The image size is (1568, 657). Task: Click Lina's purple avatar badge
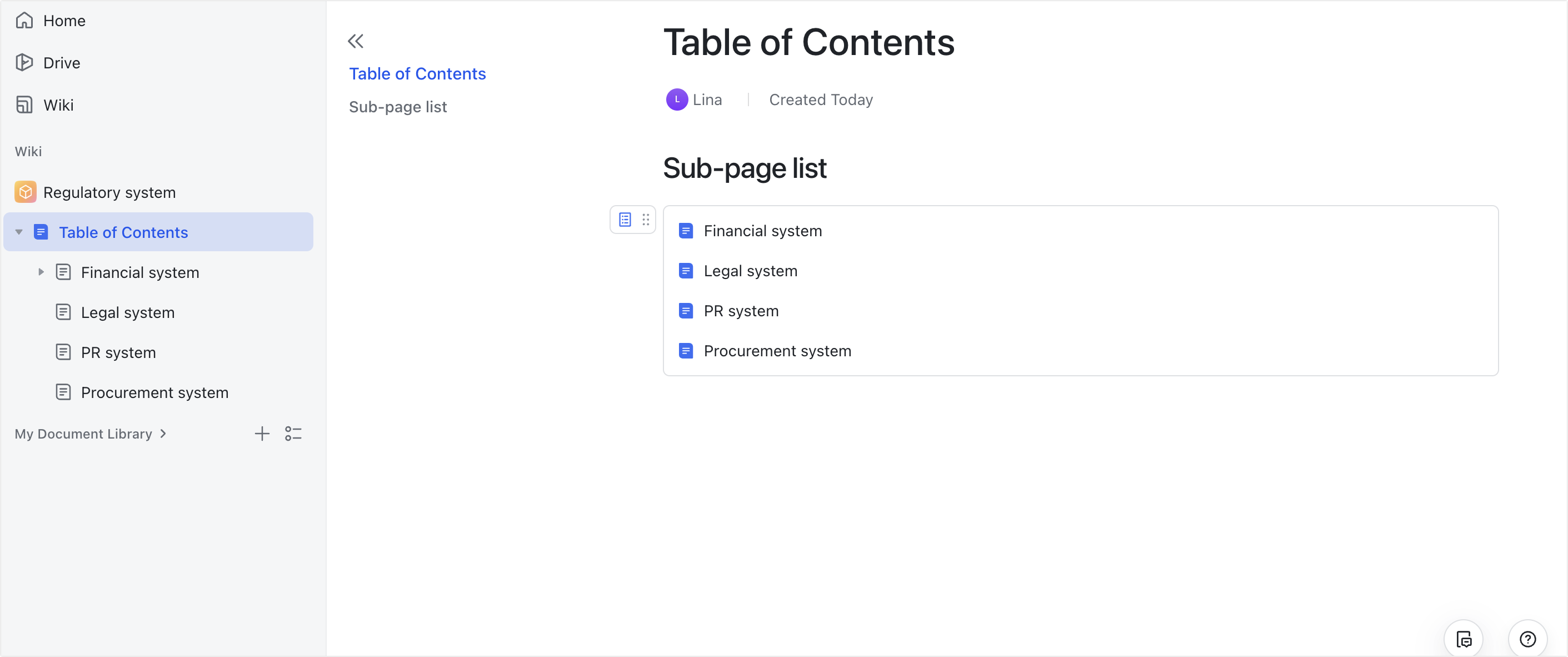[676, 99]
